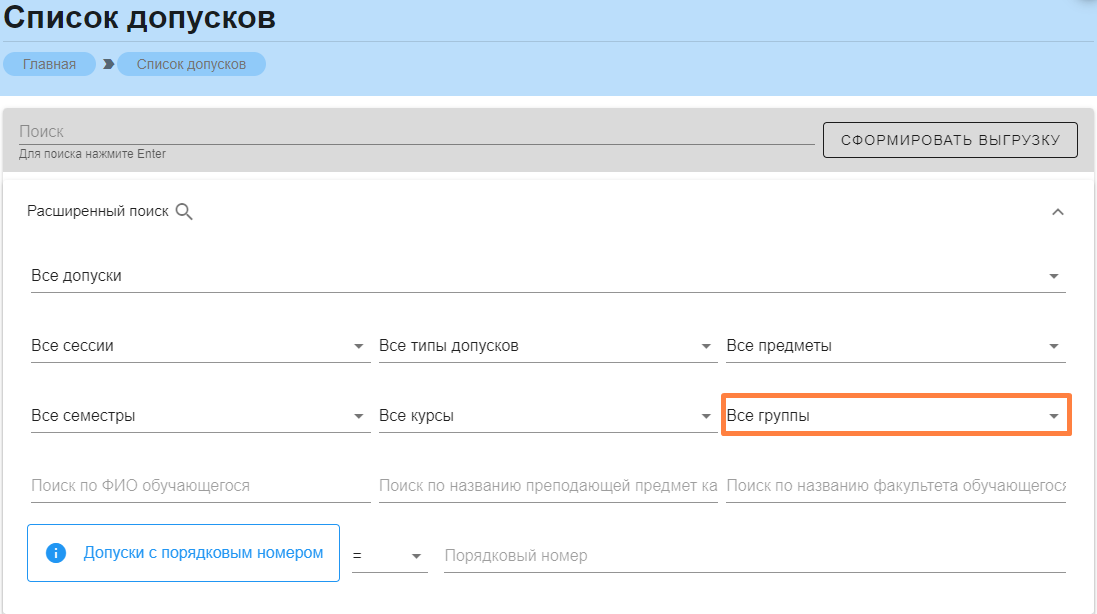Click the Порядковый номер input field
Screen dimensions: 1097x614
pos(753,556)
